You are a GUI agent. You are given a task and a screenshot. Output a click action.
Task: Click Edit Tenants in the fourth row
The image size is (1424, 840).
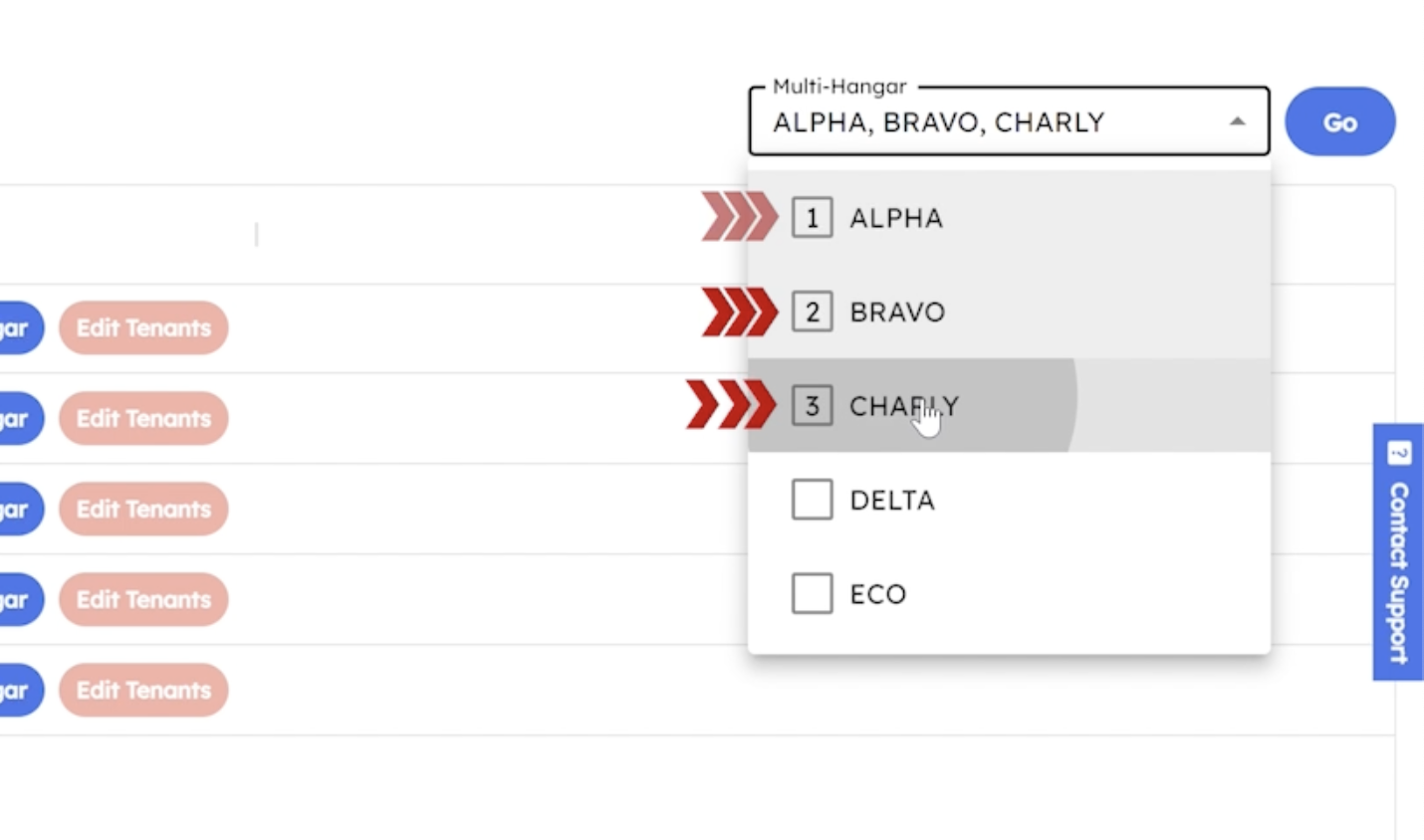coord(143,599)
